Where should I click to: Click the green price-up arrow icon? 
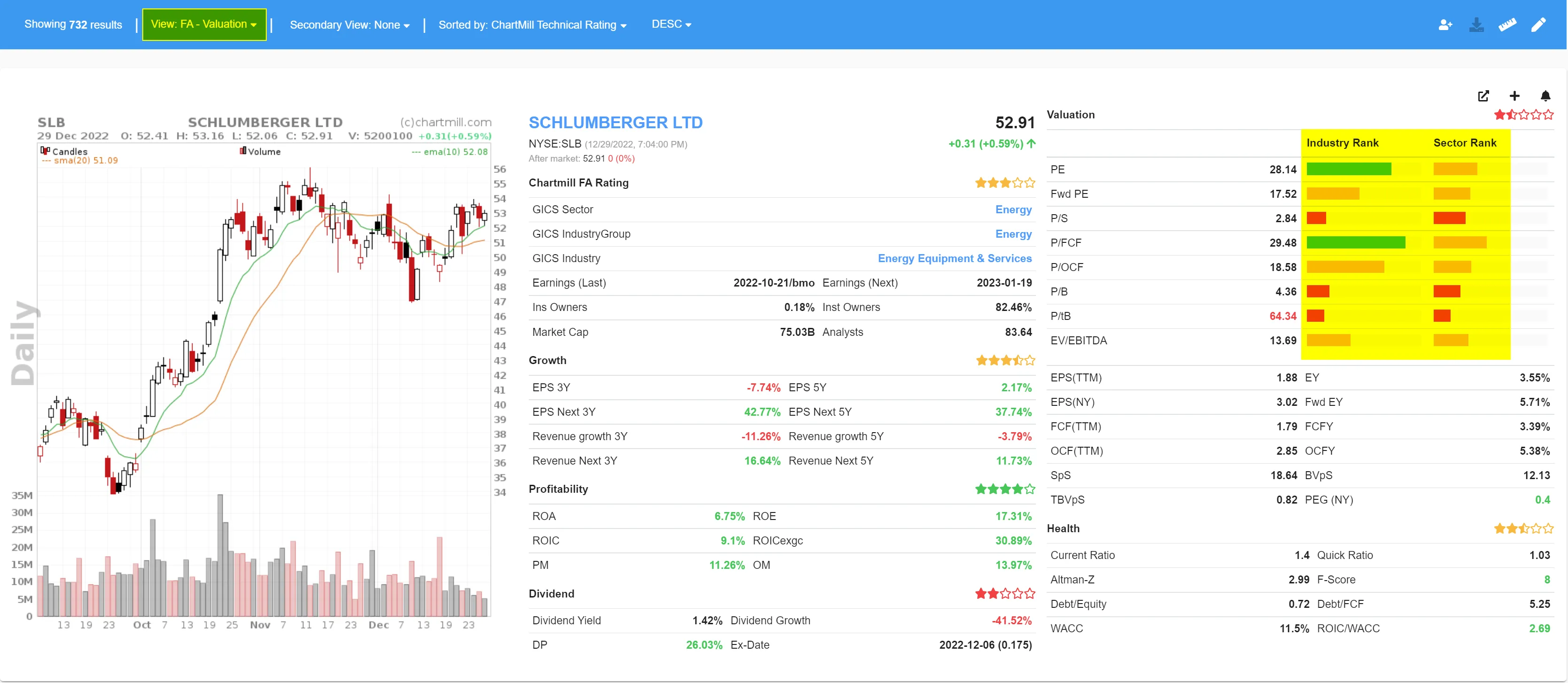coord(1030,144)
